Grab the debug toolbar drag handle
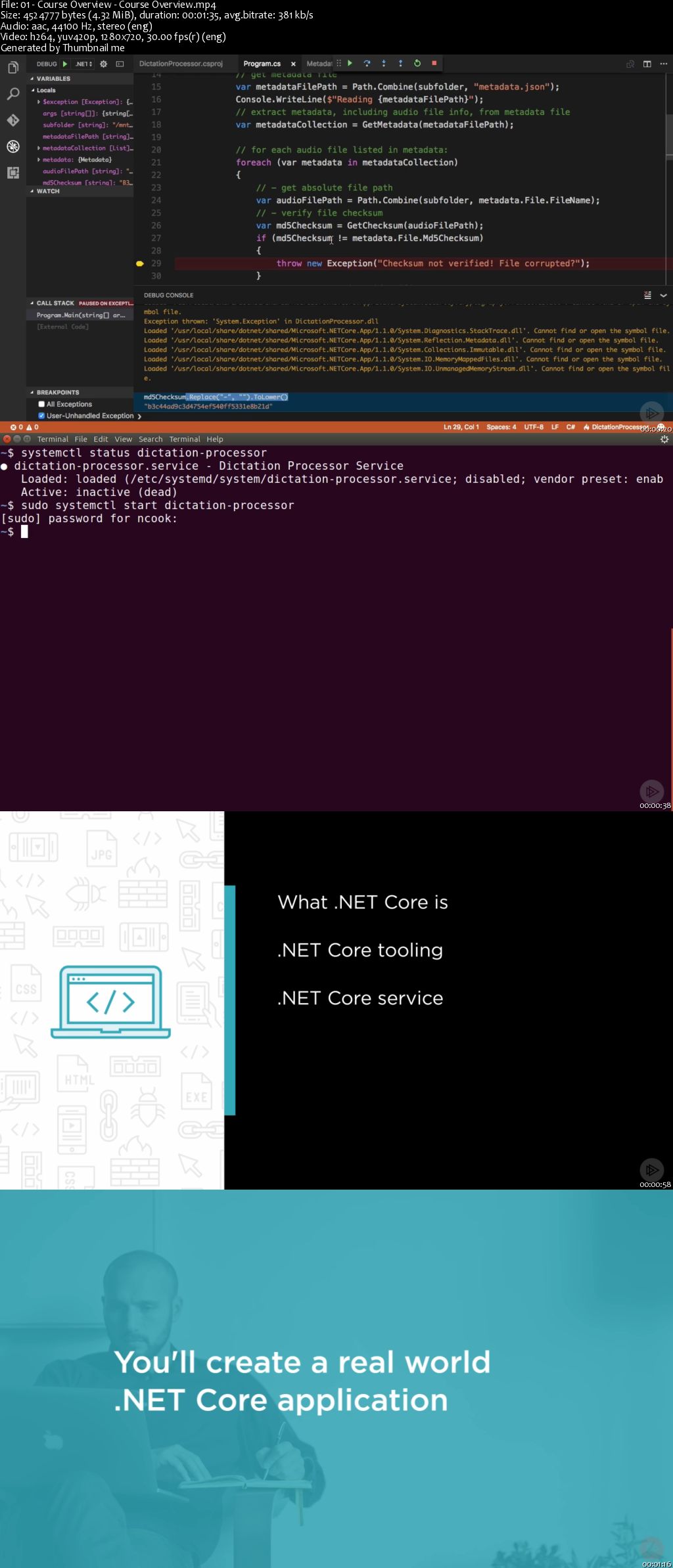This screenshot has width=673, height=1568. (339, 63)
